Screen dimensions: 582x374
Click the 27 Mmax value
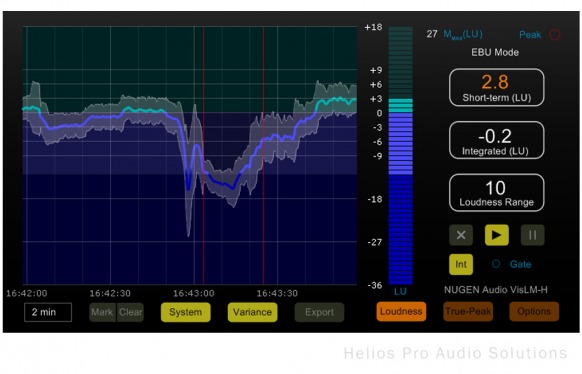(432, 34)
